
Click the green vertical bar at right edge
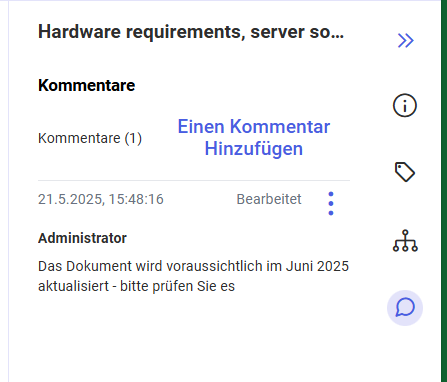tap(444, 191)
